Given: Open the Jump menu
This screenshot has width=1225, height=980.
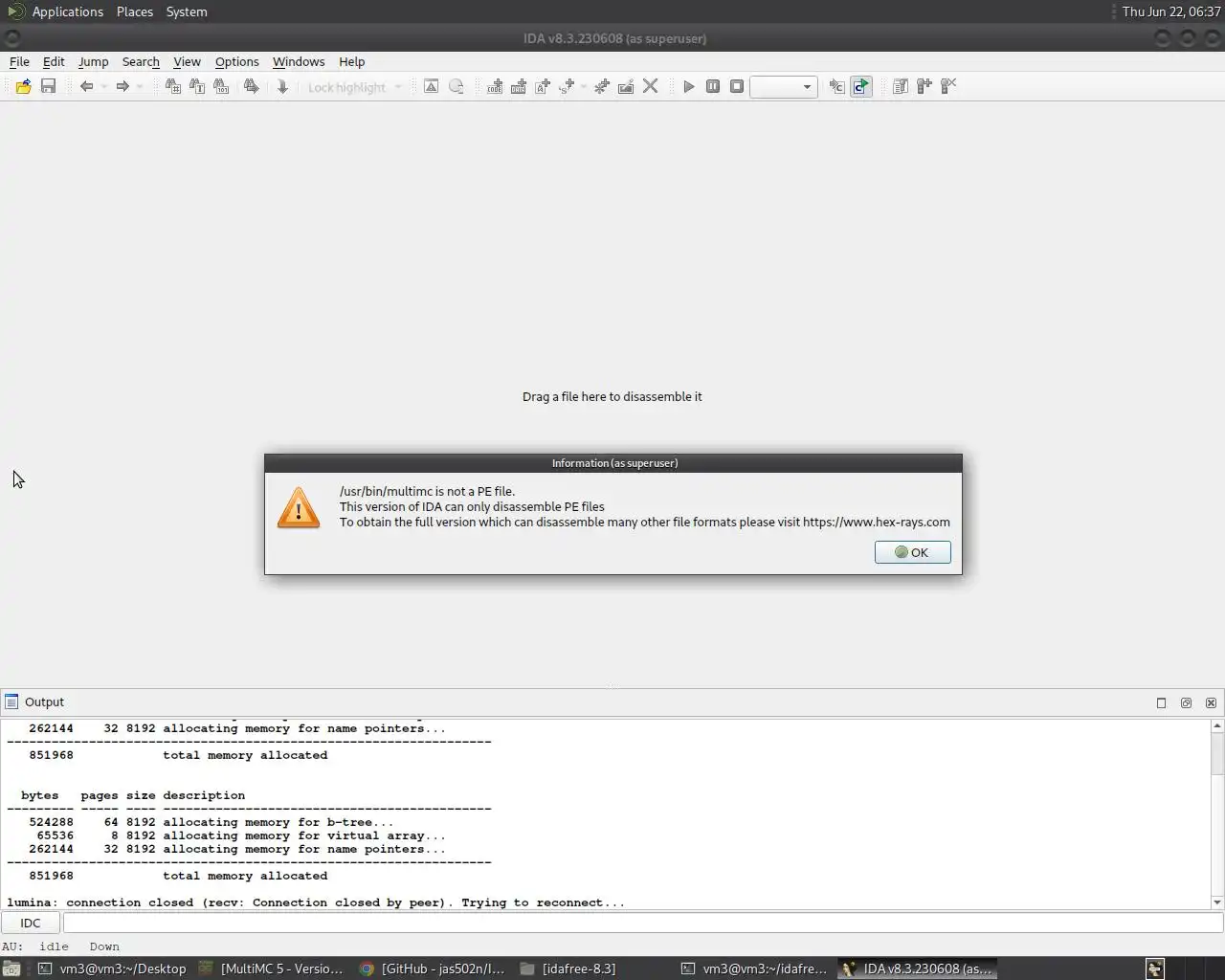Looking at the screenshot, I should 93,61.
